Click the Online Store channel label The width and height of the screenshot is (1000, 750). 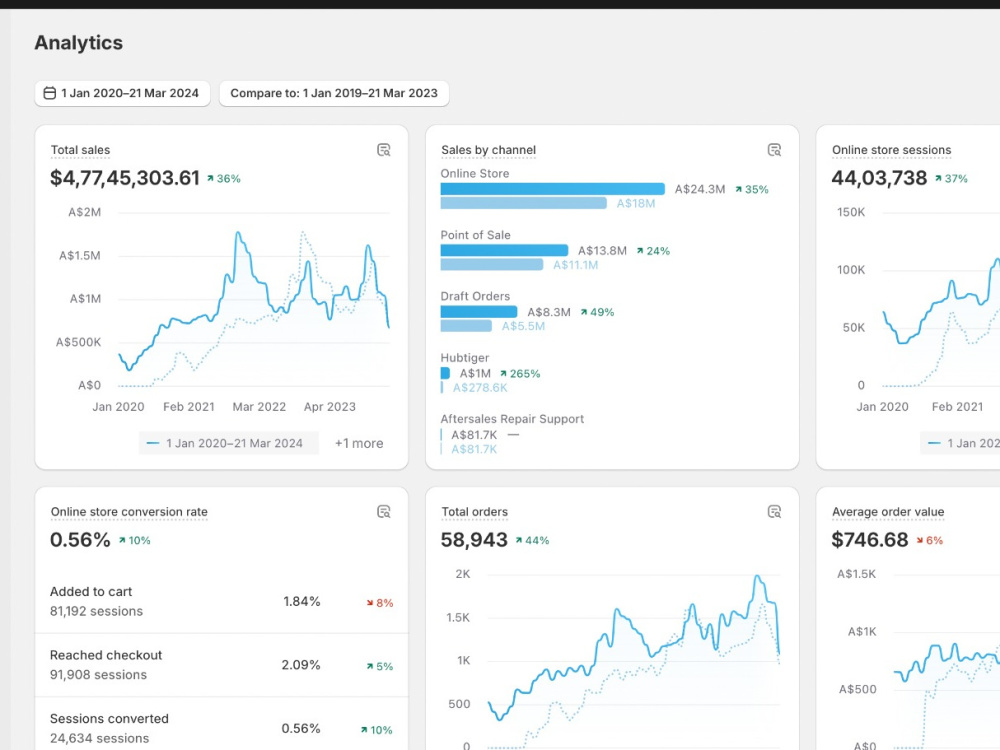tap(474, 173)
